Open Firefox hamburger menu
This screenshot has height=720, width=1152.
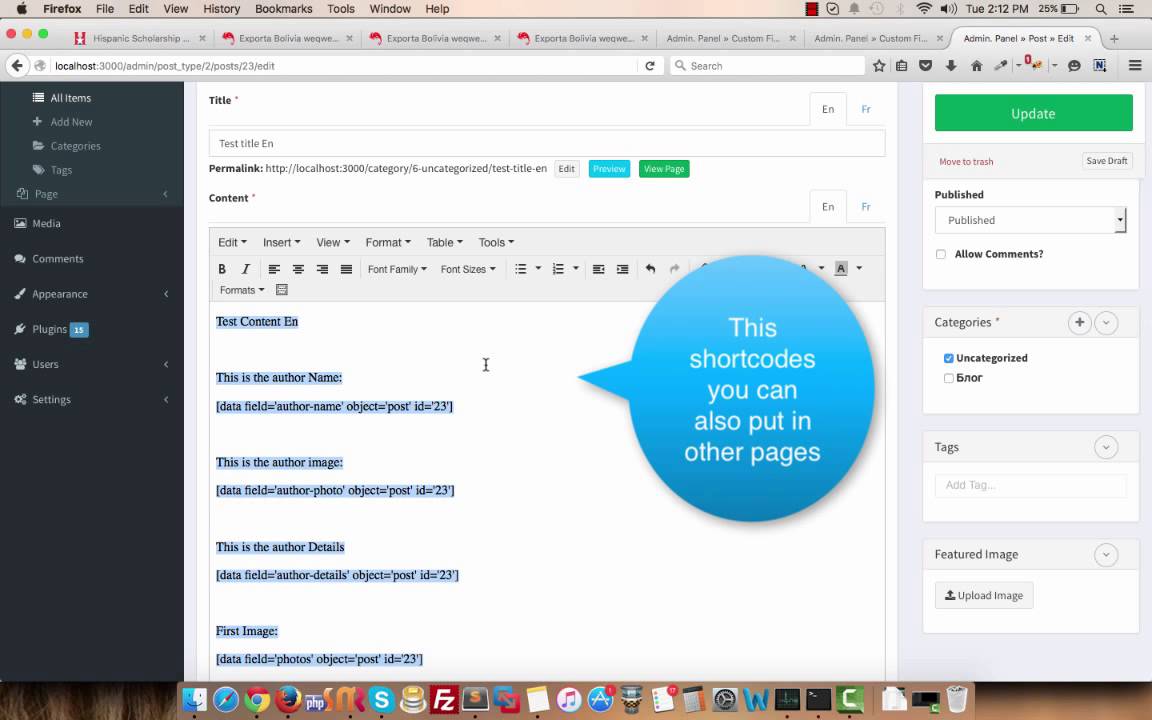[1135, 65]
